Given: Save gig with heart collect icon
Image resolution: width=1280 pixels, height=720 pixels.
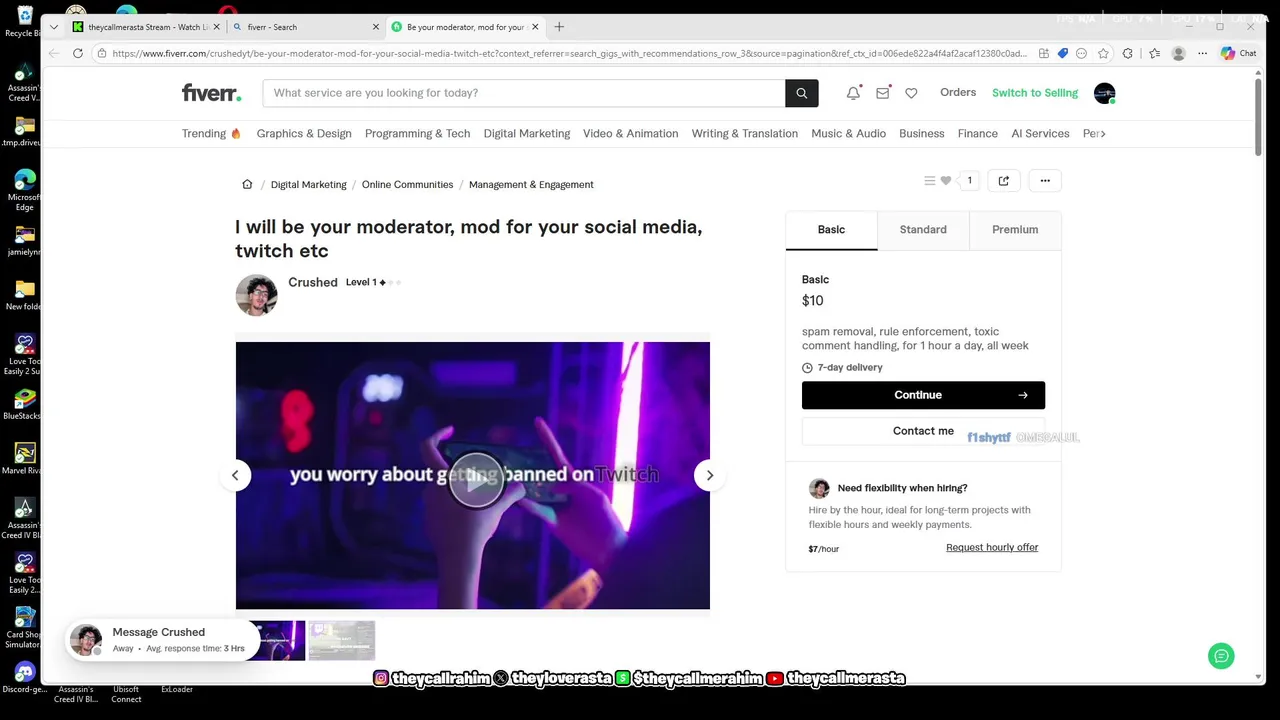Looking at the screenshot, I should (945, 181).
